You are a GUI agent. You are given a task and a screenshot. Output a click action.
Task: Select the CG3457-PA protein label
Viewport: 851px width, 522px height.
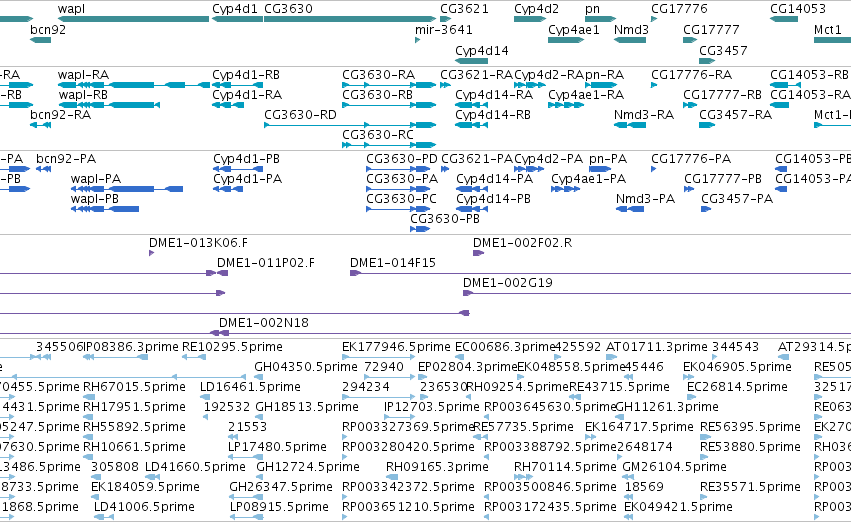tap(737, 199)
